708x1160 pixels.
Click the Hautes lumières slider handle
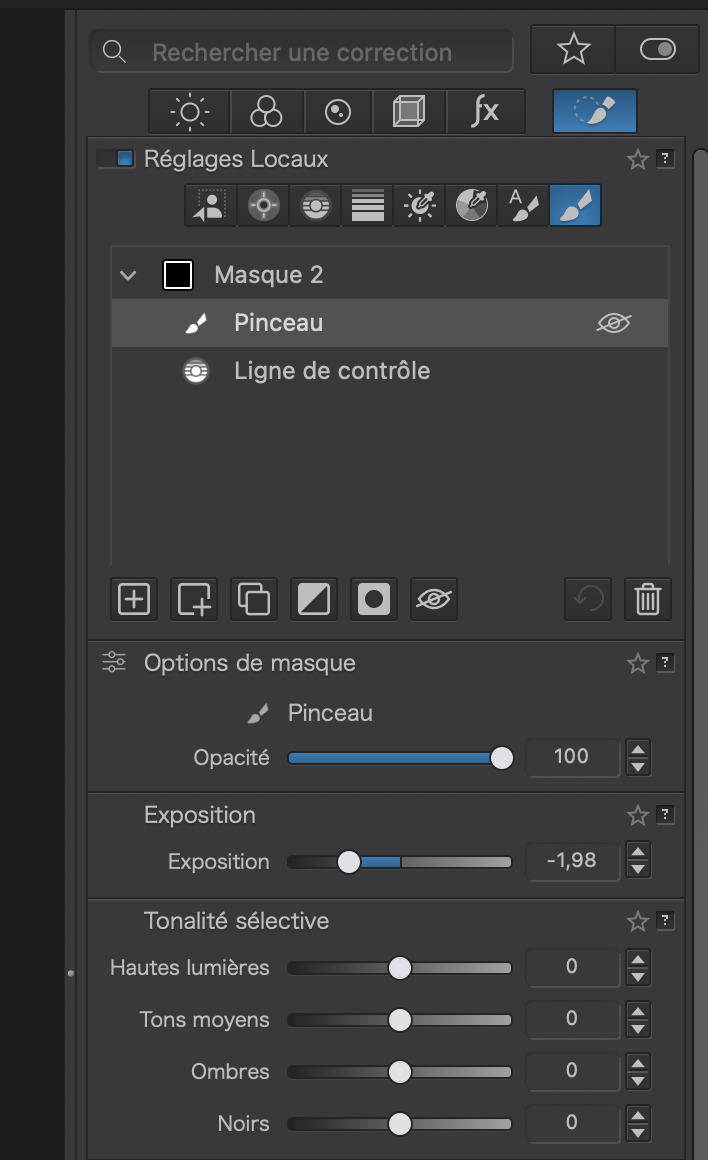click(x=400, y=967)
